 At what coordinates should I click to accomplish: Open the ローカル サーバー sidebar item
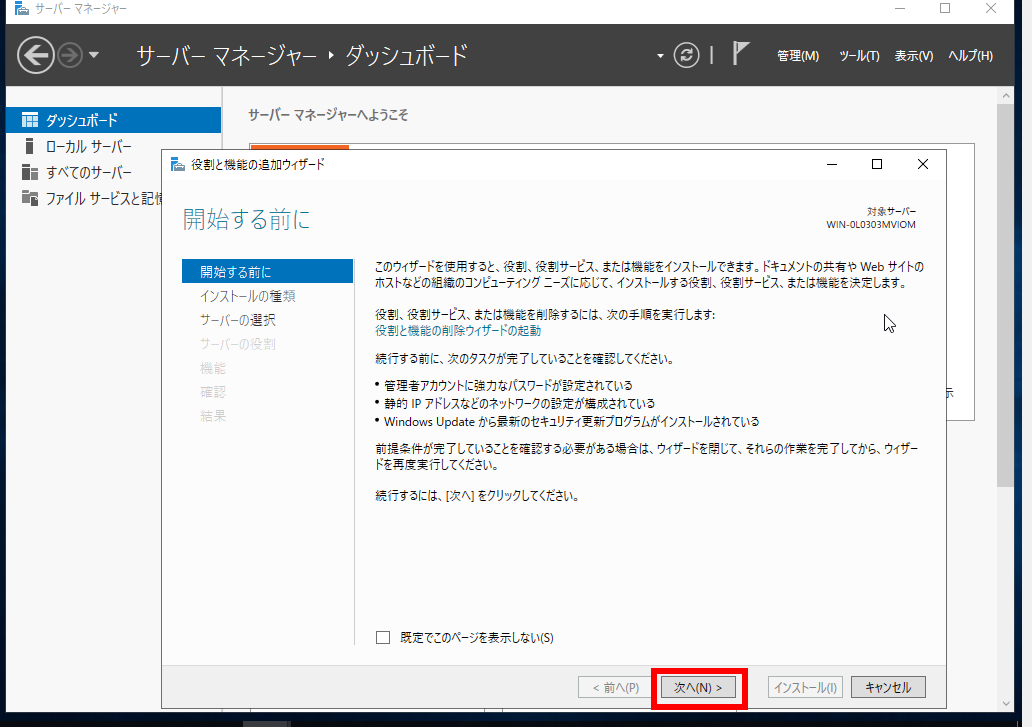tap(88, 146)
